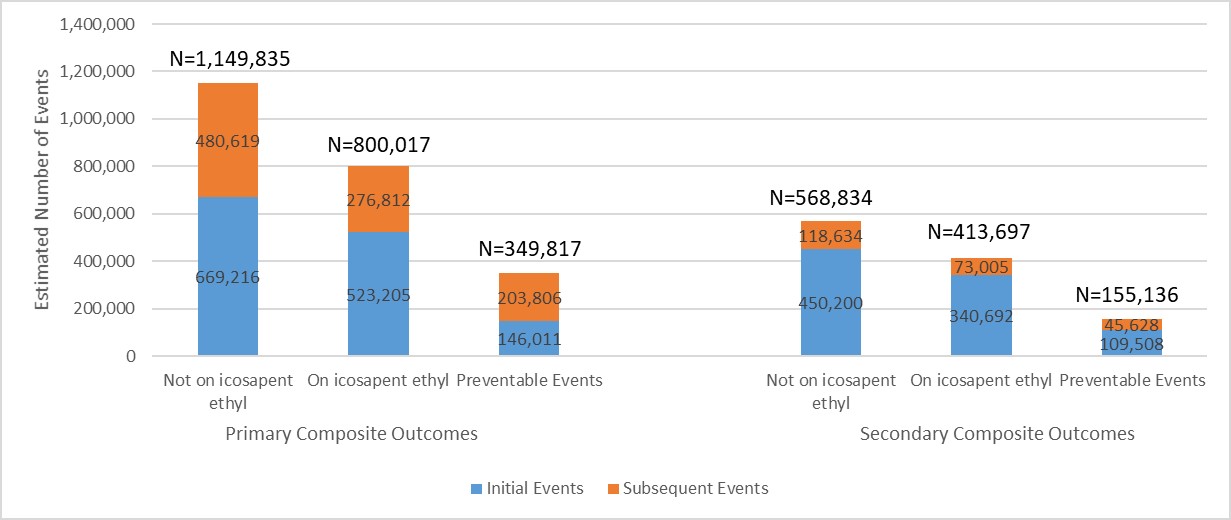Viewport: 1231px width, 520px height.
Task: Select the N=1,149,835 total label
Action: point(230,59)
